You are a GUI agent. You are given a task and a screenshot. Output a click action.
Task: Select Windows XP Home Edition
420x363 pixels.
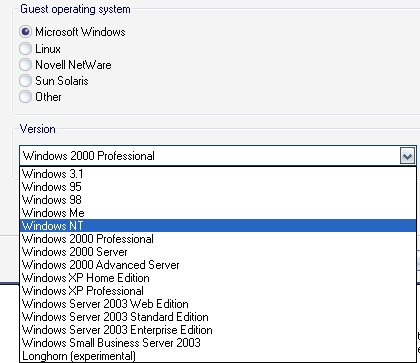[x=218, y=278]
